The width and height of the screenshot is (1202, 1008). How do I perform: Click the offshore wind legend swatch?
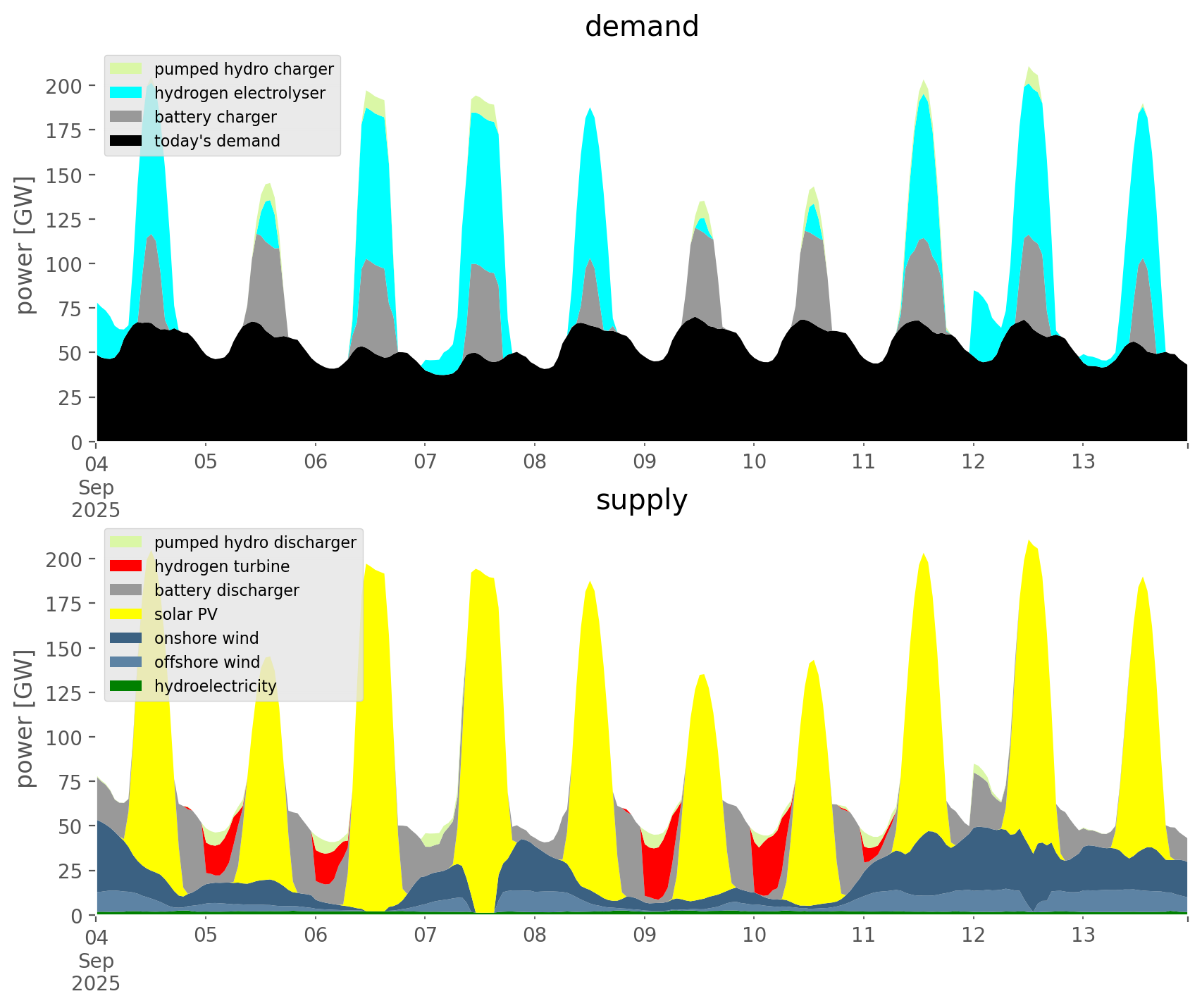click(126, 662)
